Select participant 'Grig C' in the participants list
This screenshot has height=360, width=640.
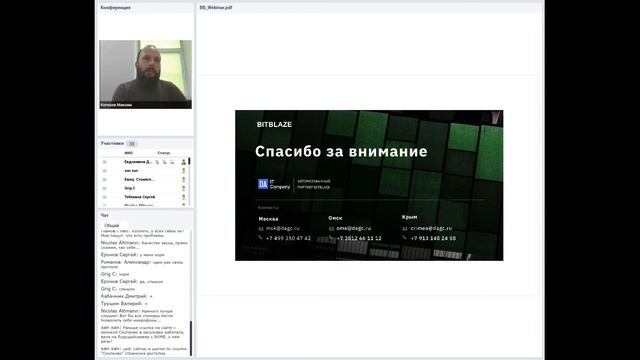129,188
